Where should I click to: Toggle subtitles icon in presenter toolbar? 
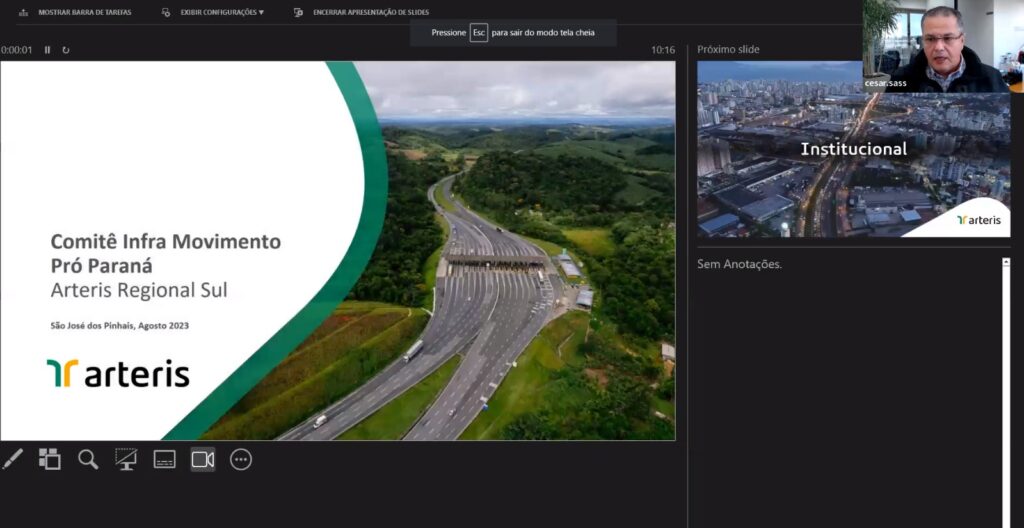click(165, 459)
